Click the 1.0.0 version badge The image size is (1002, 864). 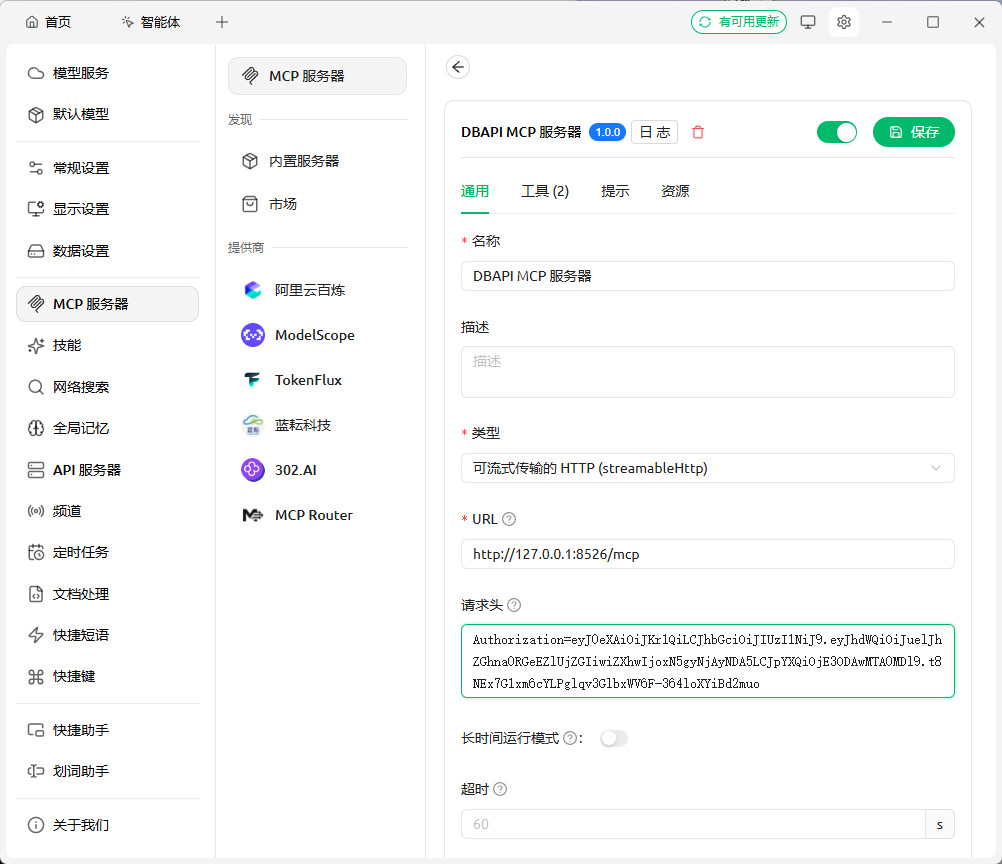point(607,132)
